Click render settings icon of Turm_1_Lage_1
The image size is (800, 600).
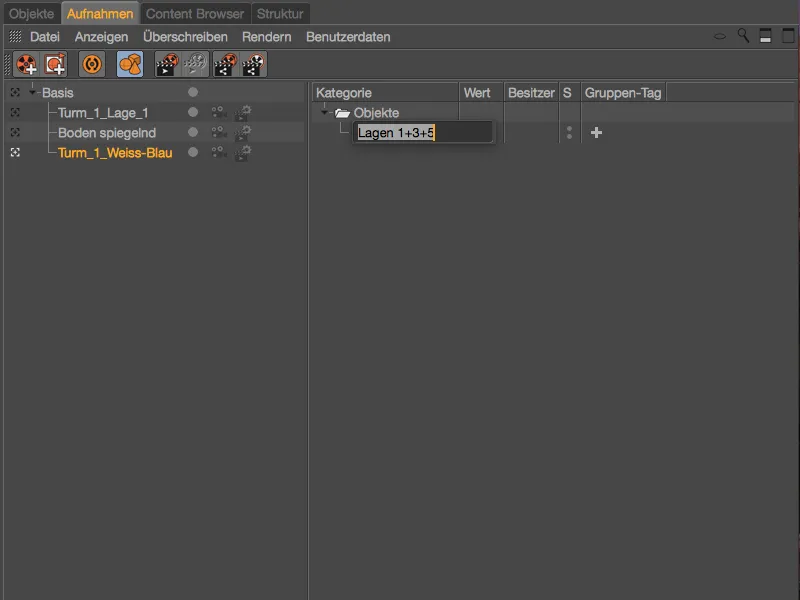pos(242,113)
